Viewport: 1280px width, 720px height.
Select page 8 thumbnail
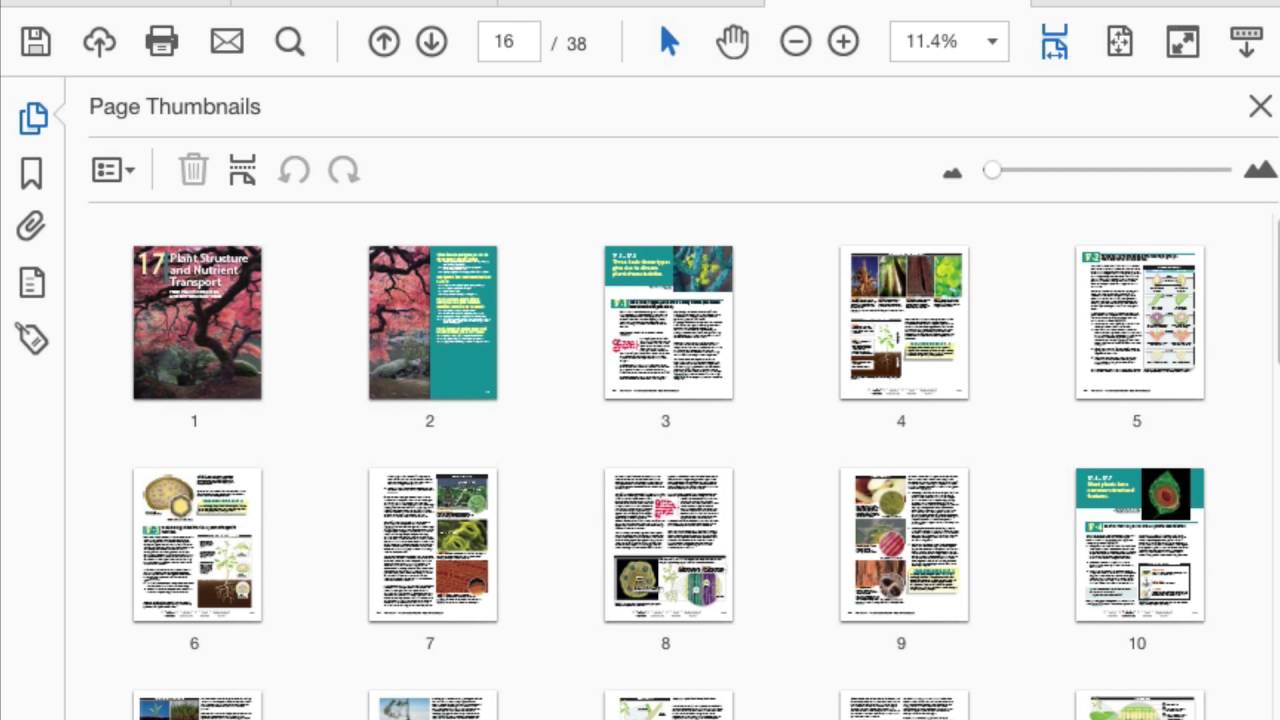pos(668,545)
